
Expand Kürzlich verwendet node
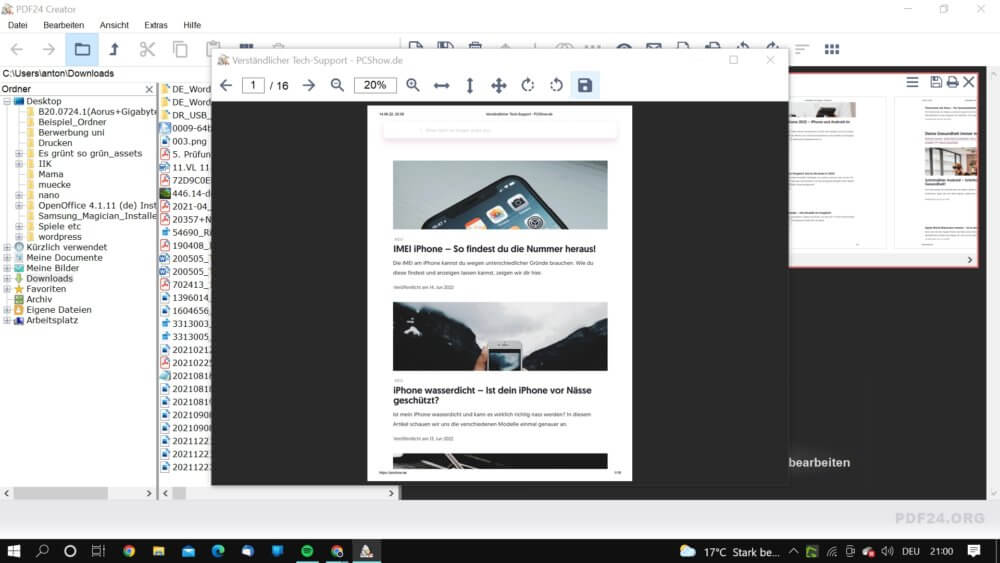[x=7, y=247]
